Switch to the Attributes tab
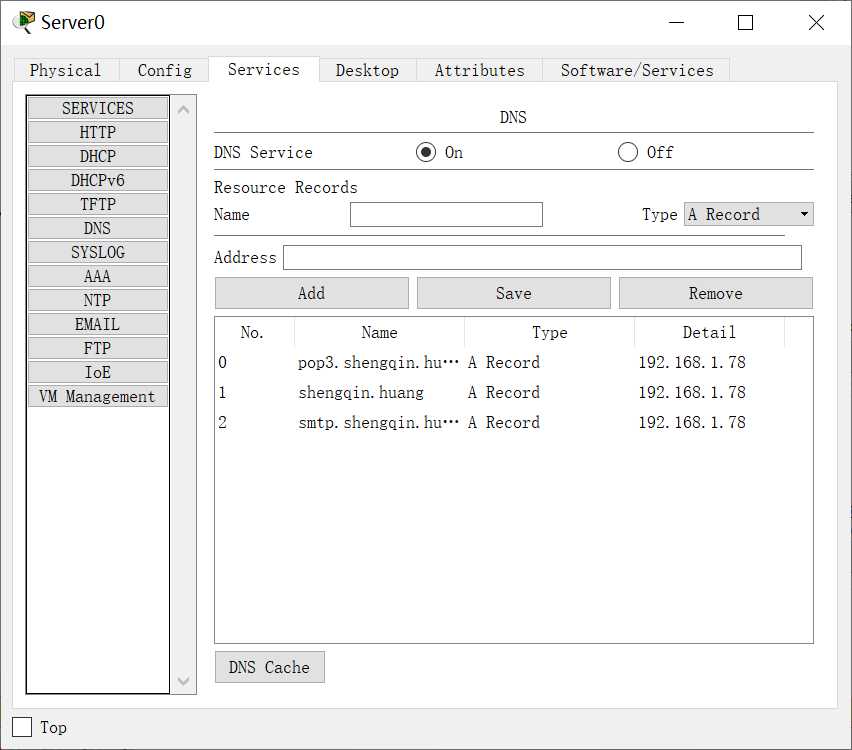852x750 pixels. tap(479, 70)
